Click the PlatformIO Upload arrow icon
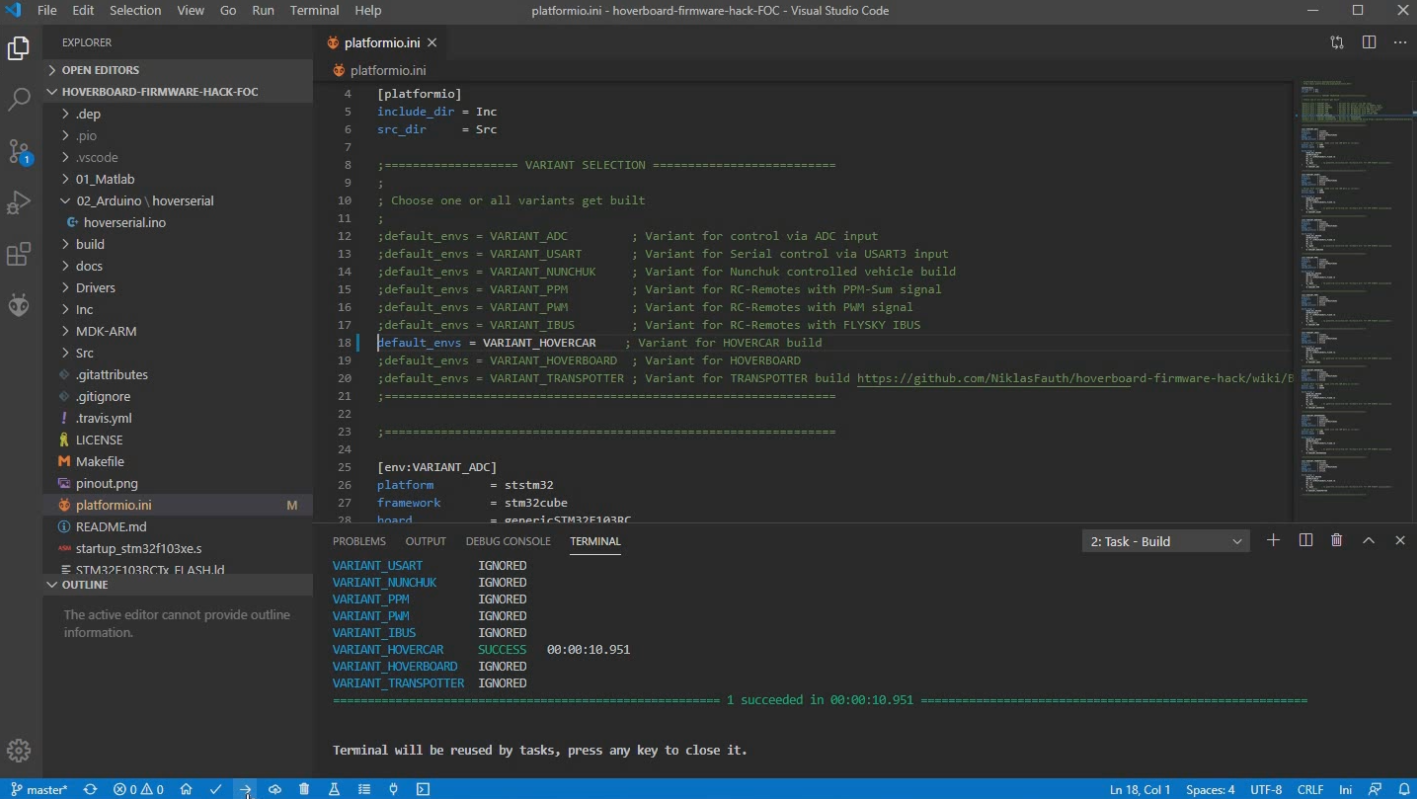Viewport: 1417px width, 799px height. (245, 789)
